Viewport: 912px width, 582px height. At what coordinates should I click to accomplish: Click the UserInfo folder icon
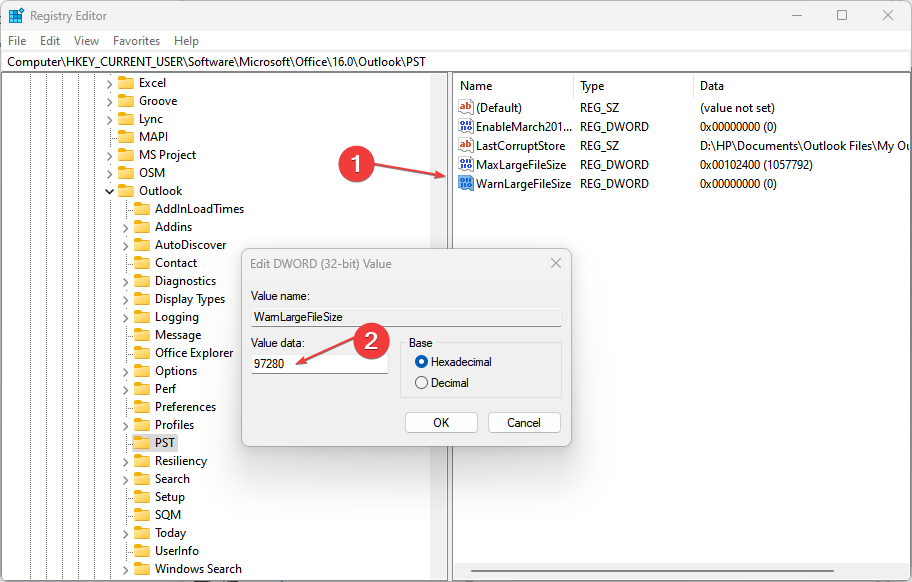142,551
